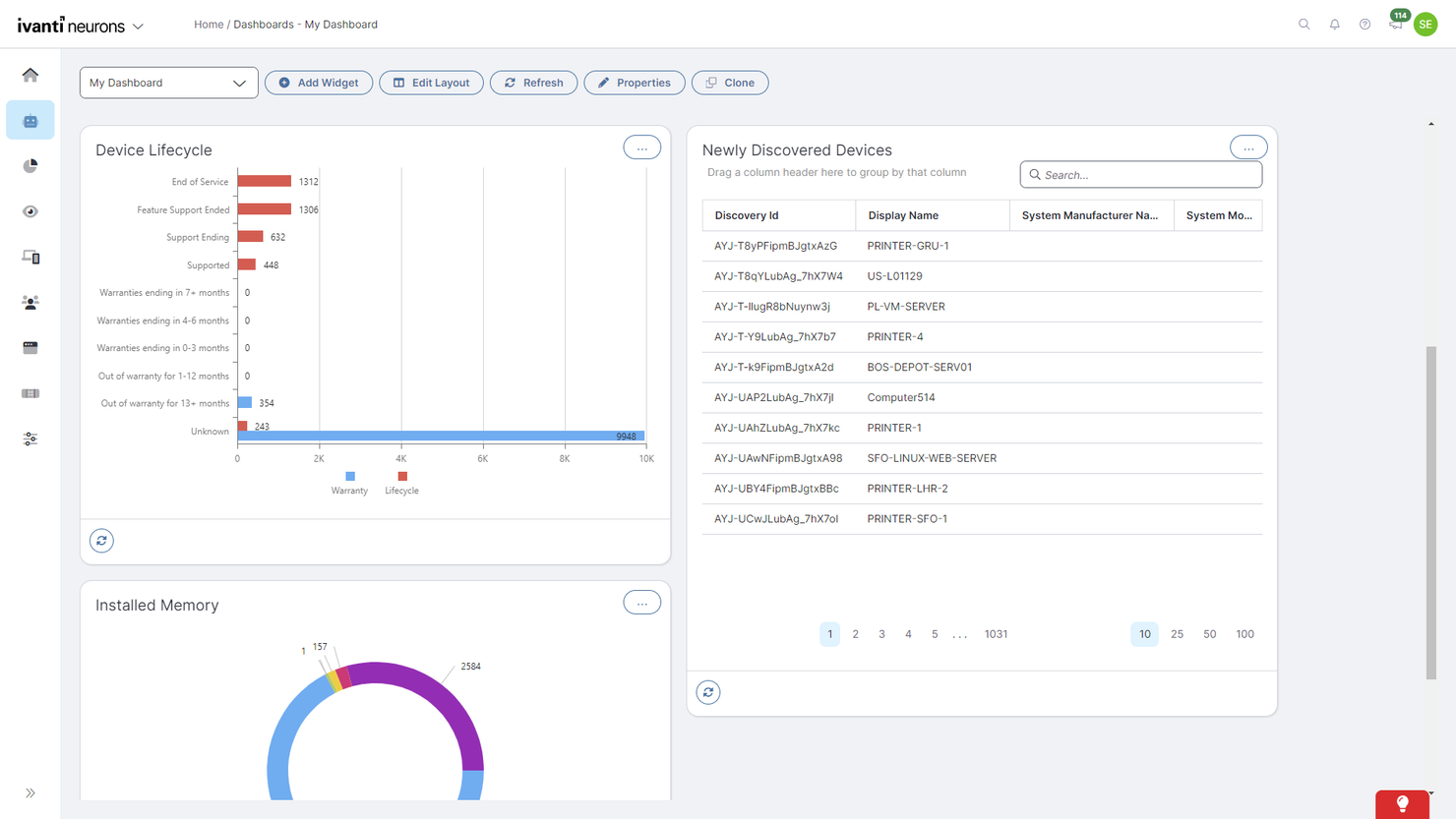Refresh the Device Lifecycle widget
This screenshot has width=1456, height=819.
coord(101,541)
